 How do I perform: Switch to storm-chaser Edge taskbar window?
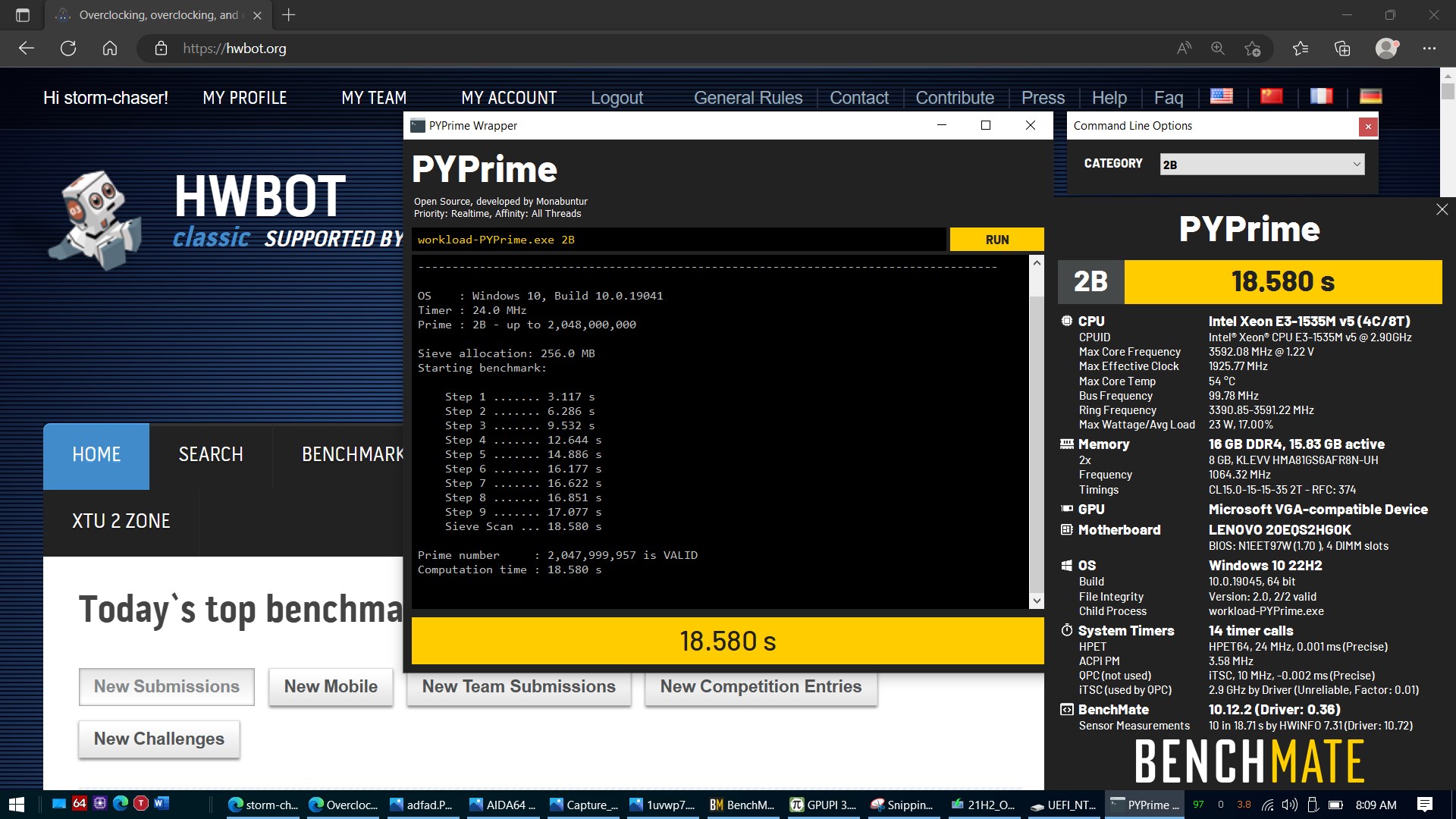pos(263,805)
